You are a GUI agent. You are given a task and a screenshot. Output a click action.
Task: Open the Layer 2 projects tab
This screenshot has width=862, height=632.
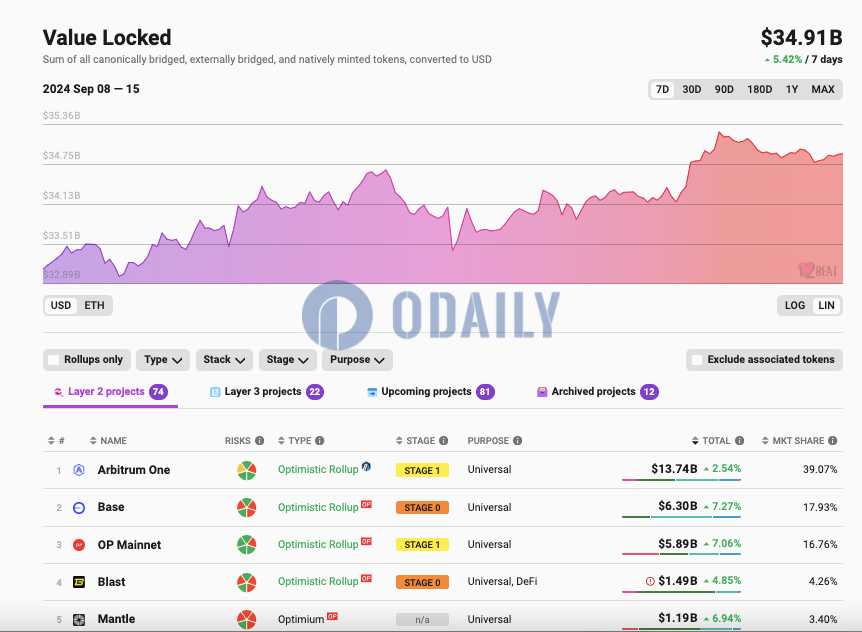[x=110, y=392]
